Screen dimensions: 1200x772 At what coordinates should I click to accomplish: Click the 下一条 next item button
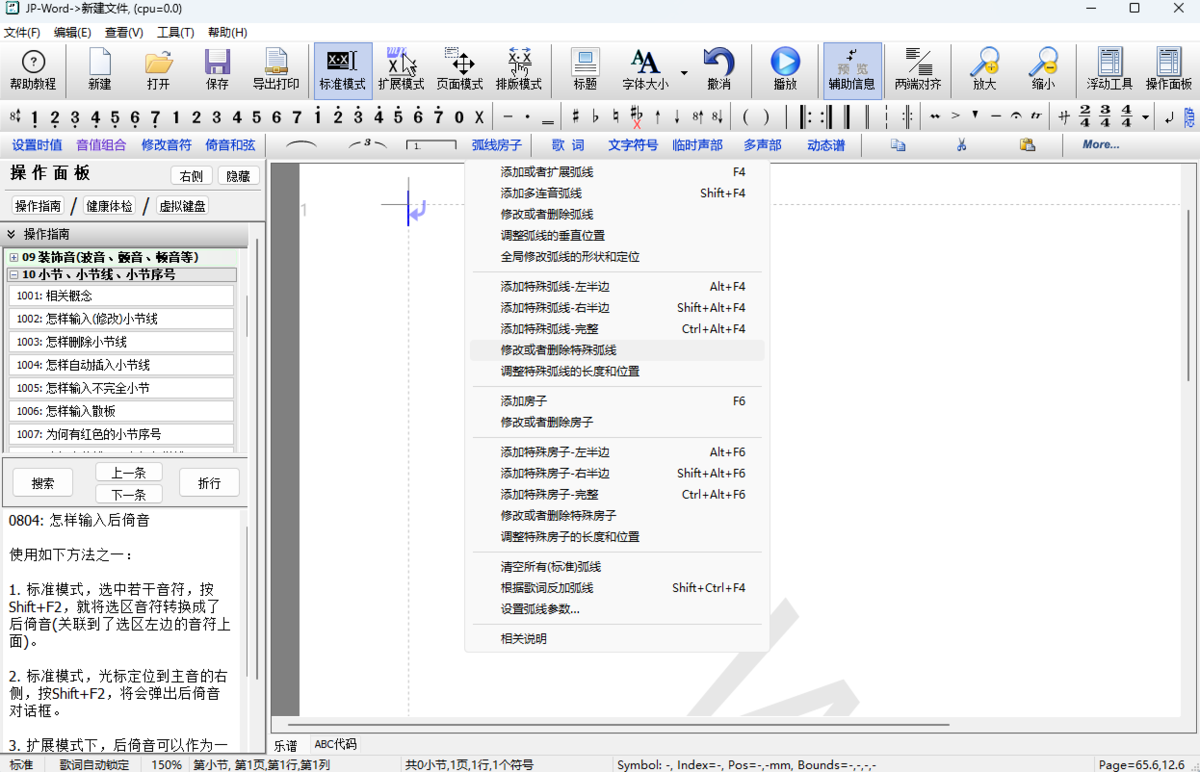click(x=129, y=495)
